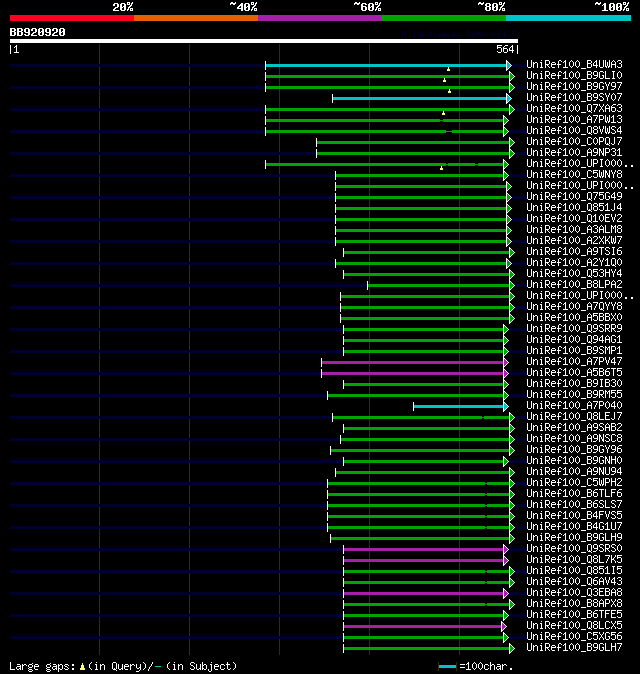Select the UniRef100_A2XKW7 label
This screenshot has width=640, height=674.
pos(574,240)
